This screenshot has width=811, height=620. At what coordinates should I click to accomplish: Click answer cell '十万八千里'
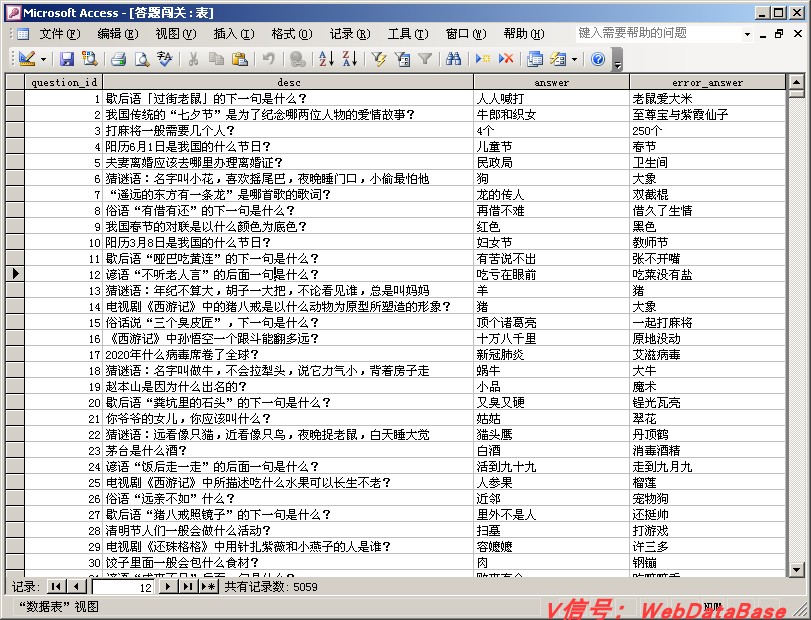coord(551,338)
